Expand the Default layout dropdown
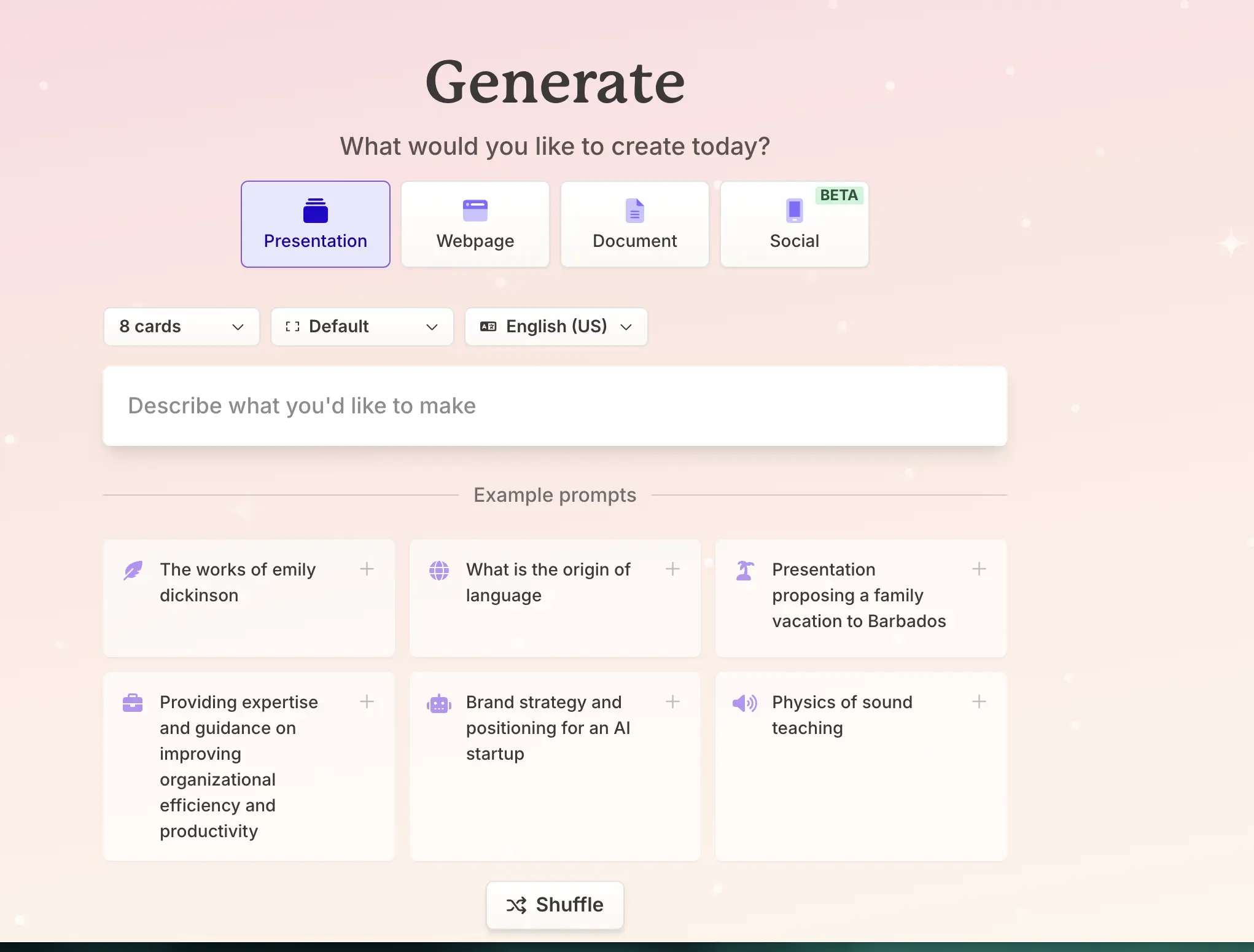 click(x=362, y=327)
